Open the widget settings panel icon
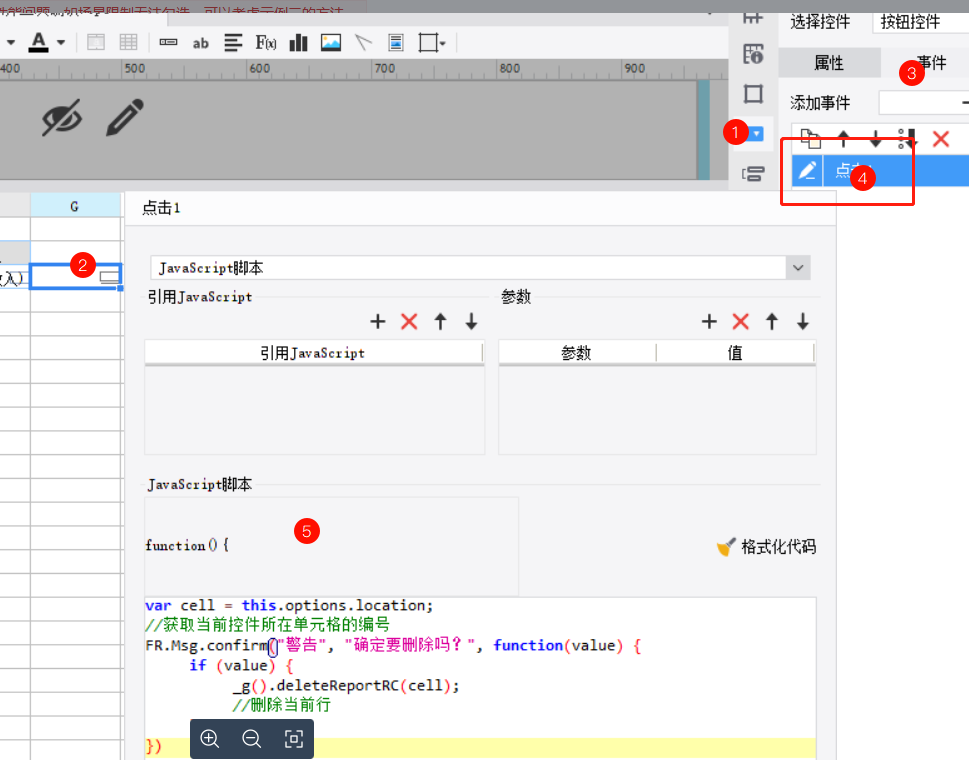Screen dimensions: 969x760 (x=756, y=133)
